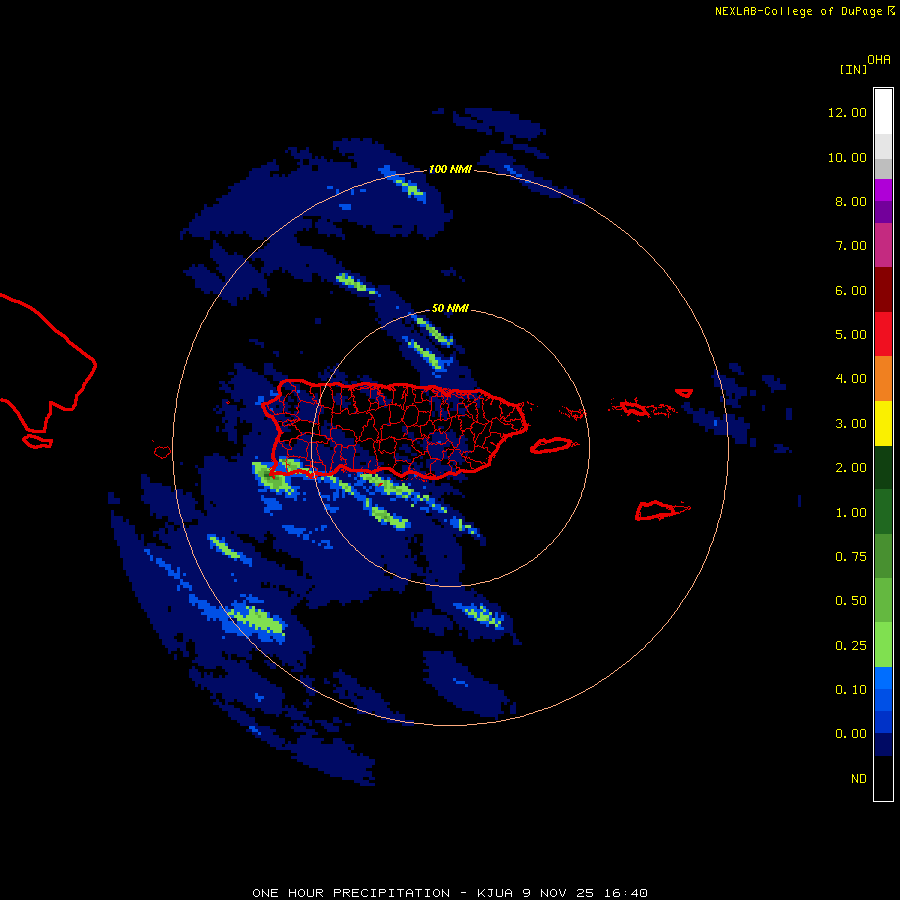Click the 100 NMI range ring label
The height and width of the screenshot is (900, 900).
450,169
